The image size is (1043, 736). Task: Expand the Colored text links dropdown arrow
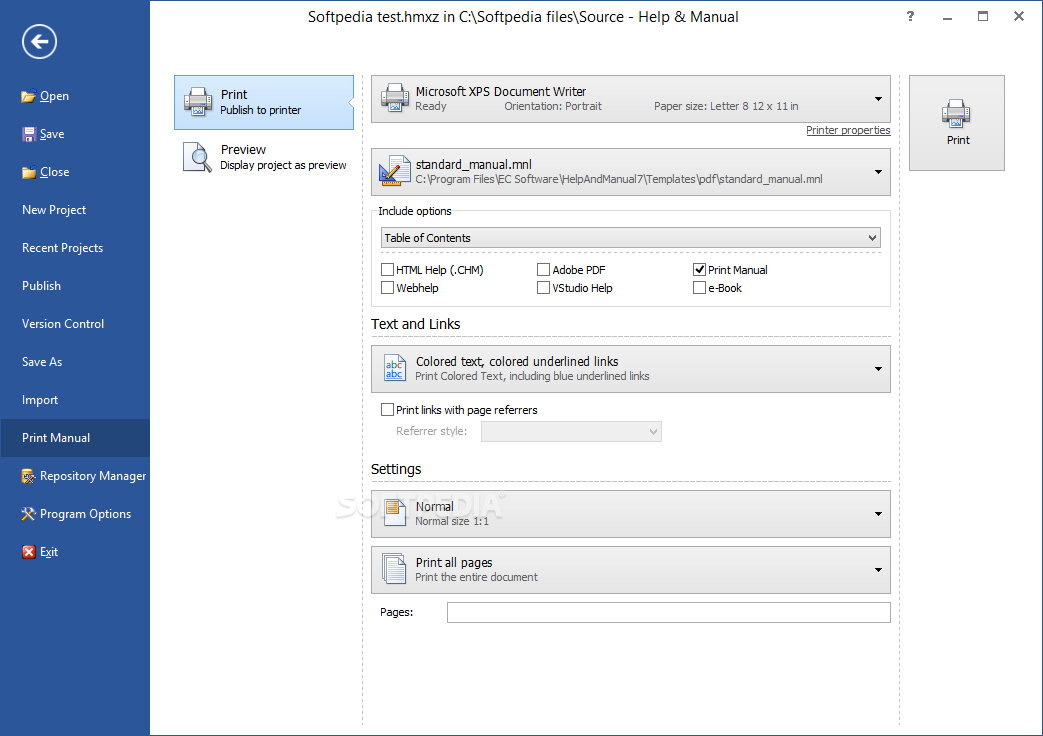tap(878, 369)
